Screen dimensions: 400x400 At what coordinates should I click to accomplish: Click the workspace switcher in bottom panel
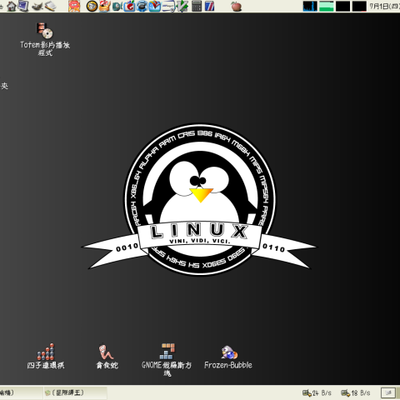[x=387, y=393]
